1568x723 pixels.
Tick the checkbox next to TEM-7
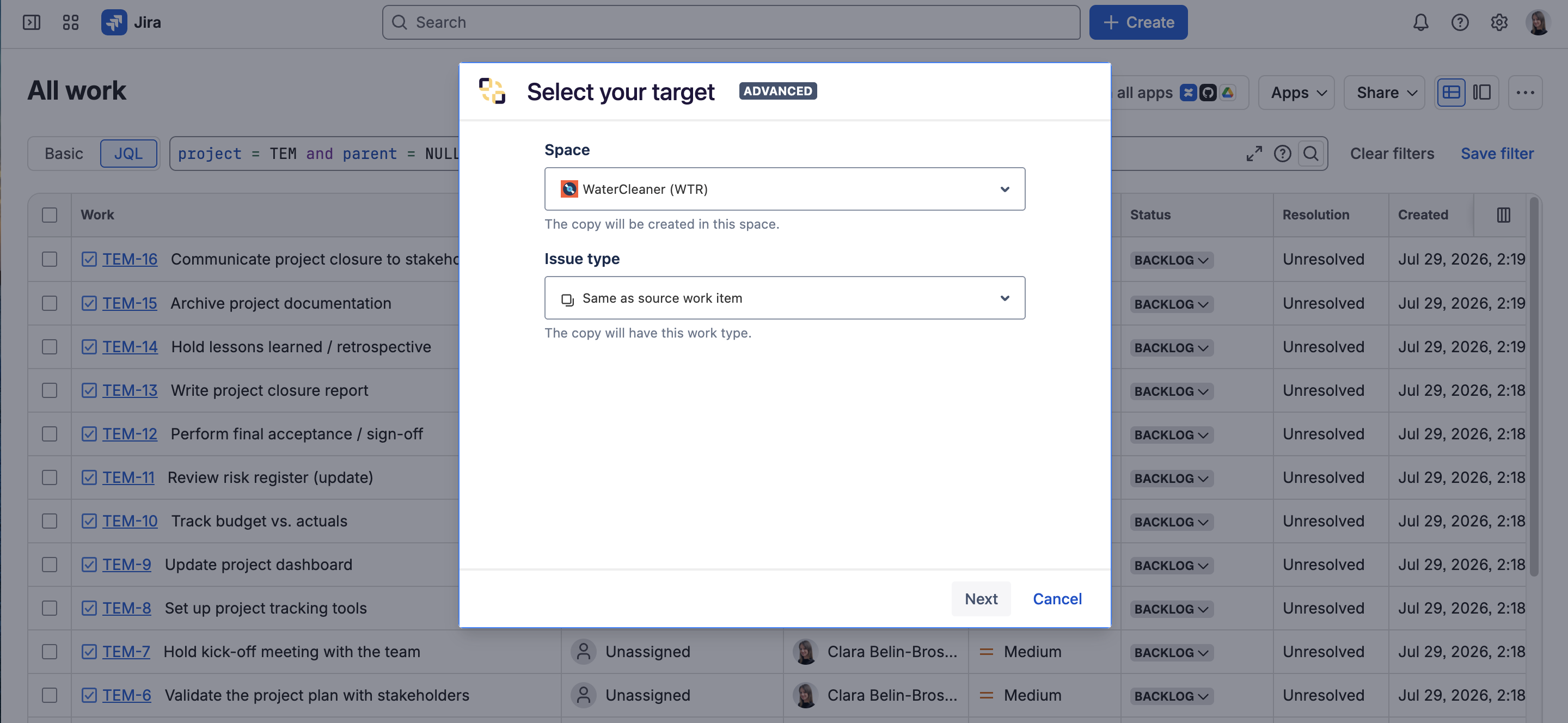[x=50, y=652]
